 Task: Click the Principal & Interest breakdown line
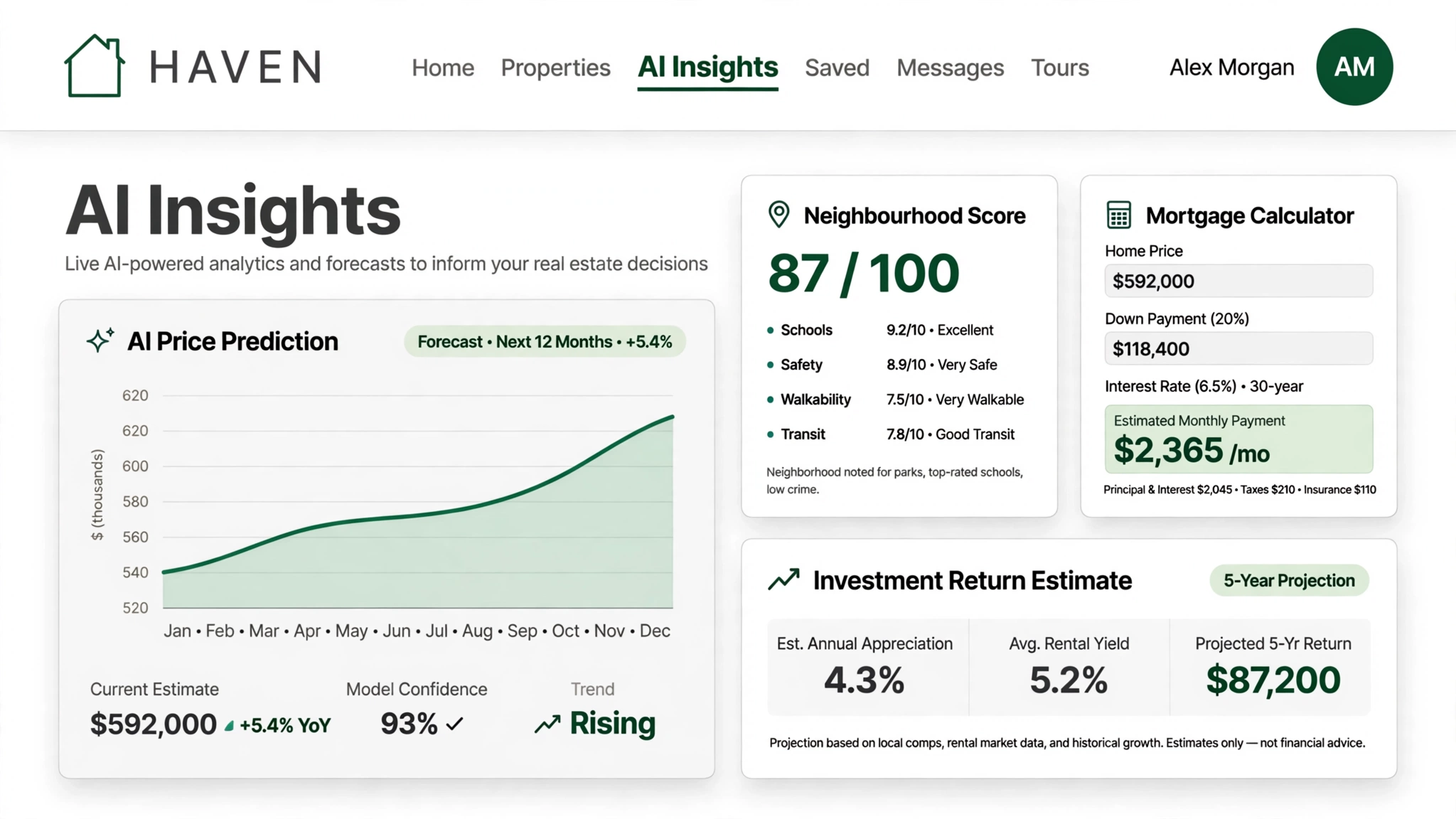pos(1239,489)
